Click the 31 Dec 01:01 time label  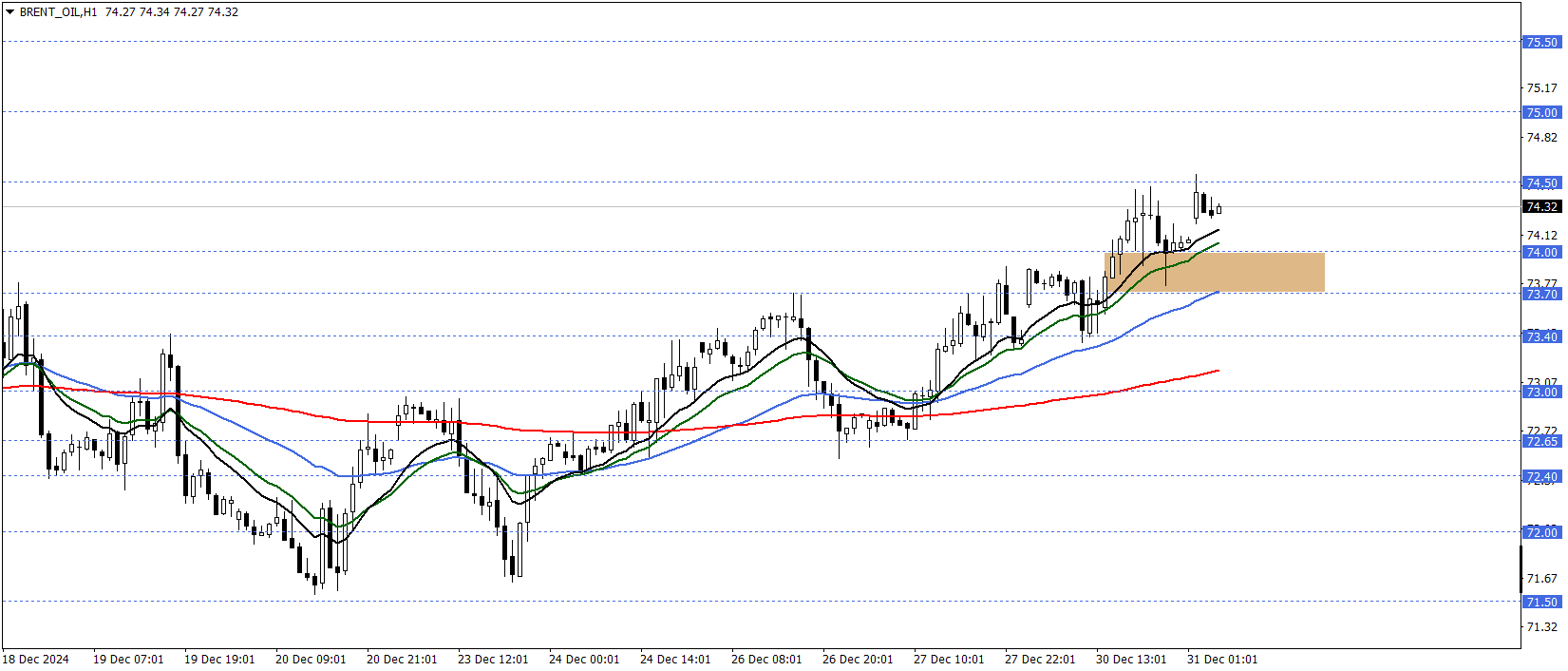tap(1222, 659)
